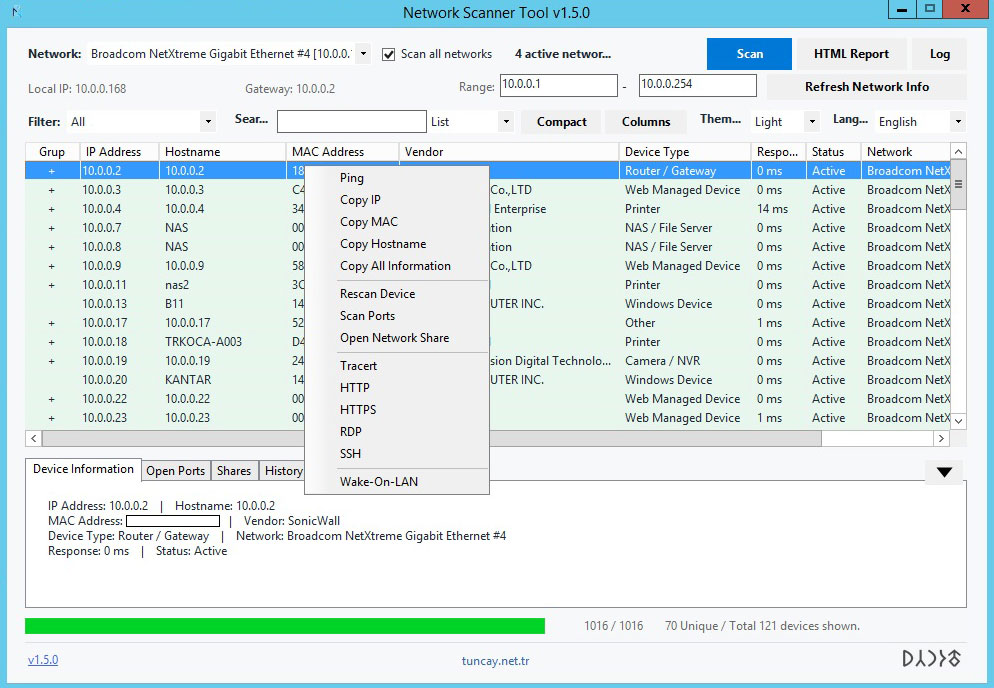The image size is (994, 688).
Task: Sort by Hostname column header
Action: coord(223,152)
